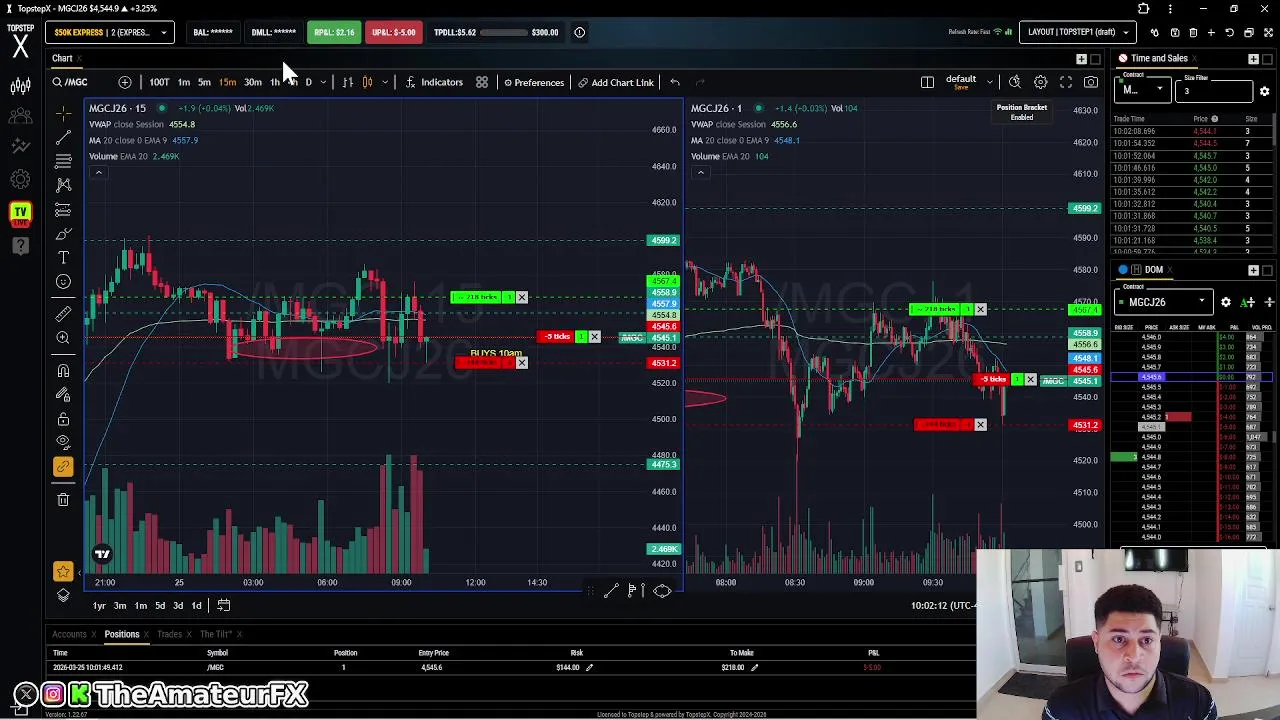Cancel the 218 ticks take-profit order on left chart
The height and width of the screenshot is (720, 1280).
521,297
